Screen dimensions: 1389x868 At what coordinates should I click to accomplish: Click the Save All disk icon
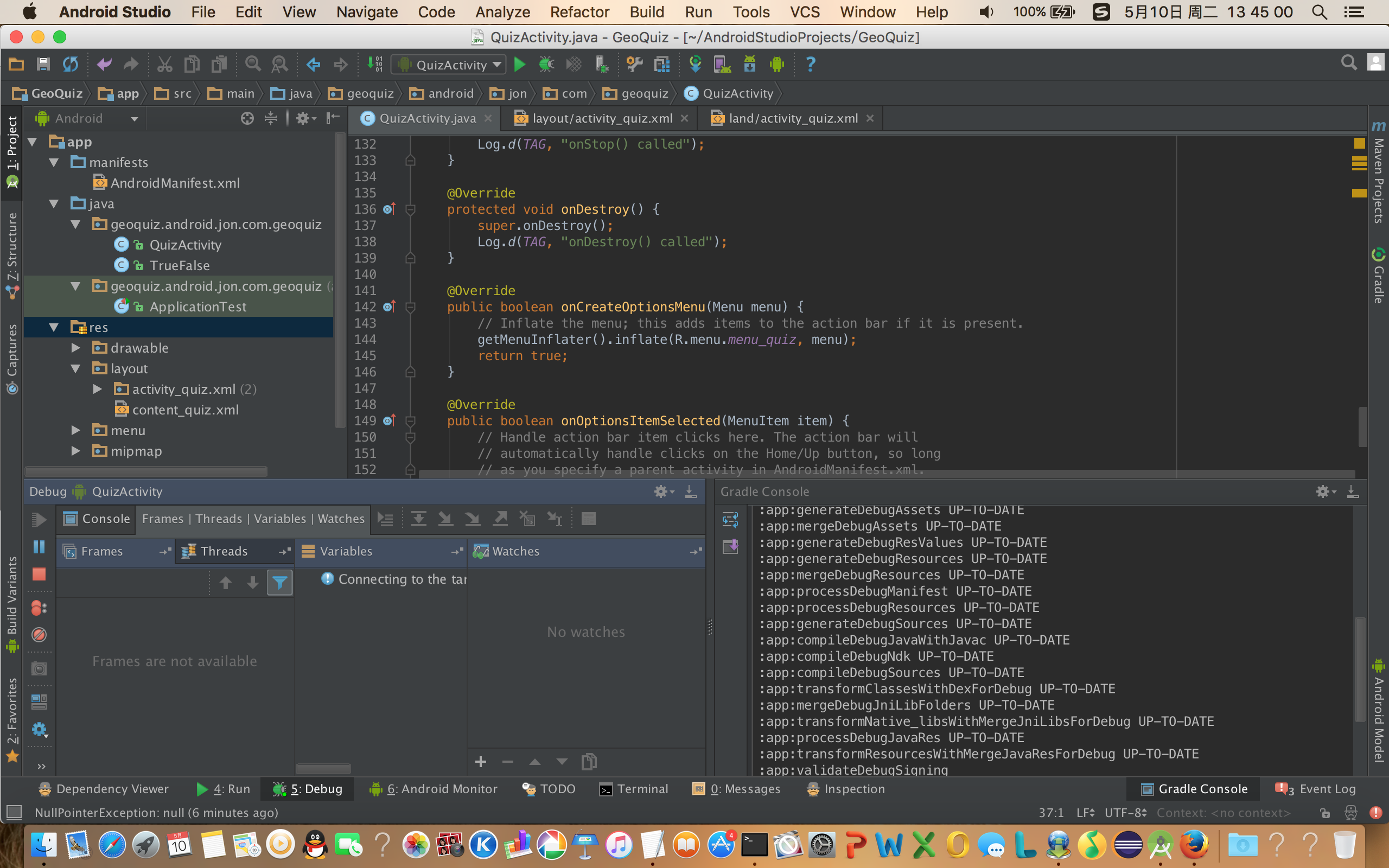coord(43,65)
